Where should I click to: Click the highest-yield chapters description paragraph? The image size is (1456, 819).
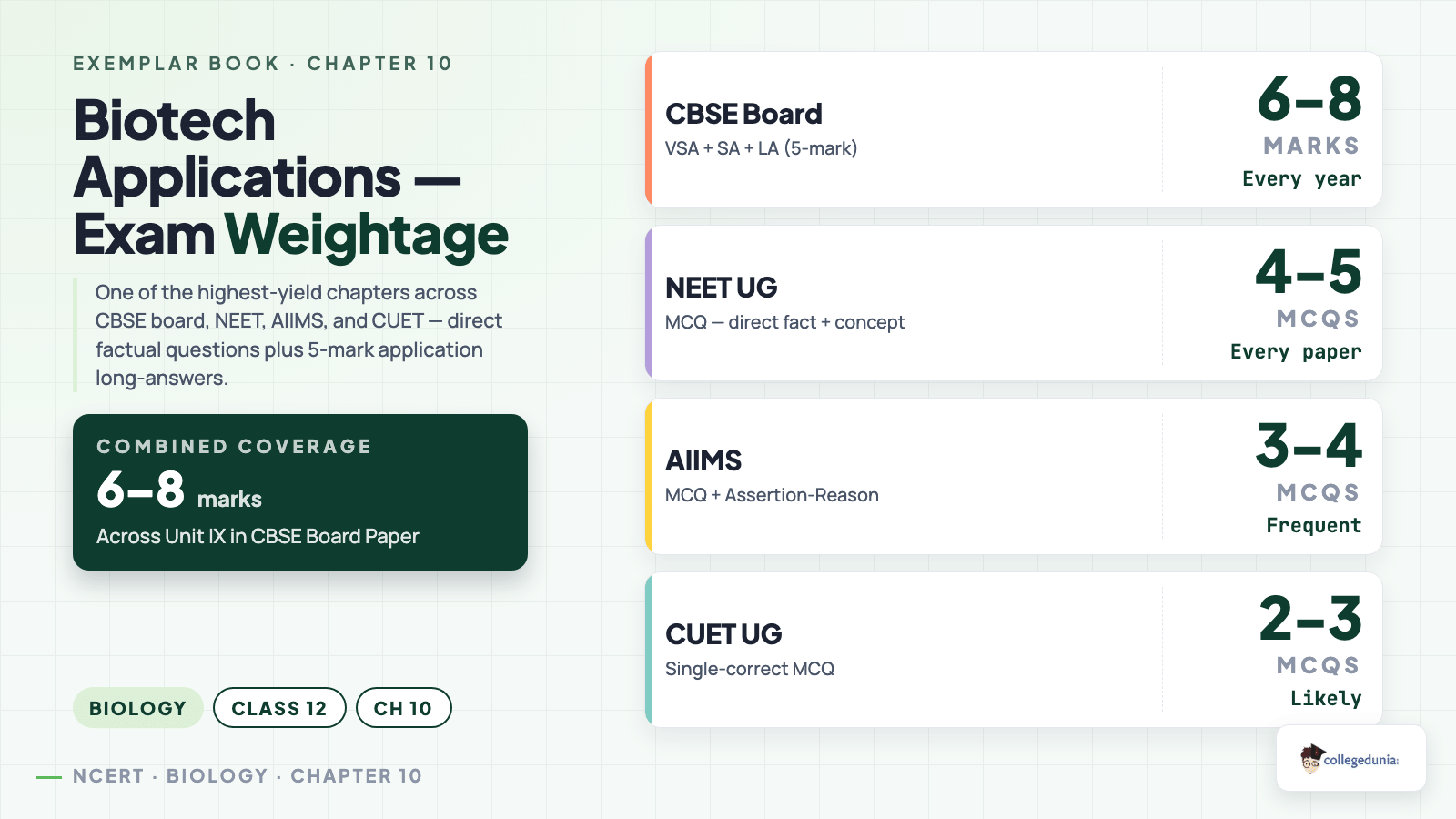pyautogui.click(x=298, y=335)
